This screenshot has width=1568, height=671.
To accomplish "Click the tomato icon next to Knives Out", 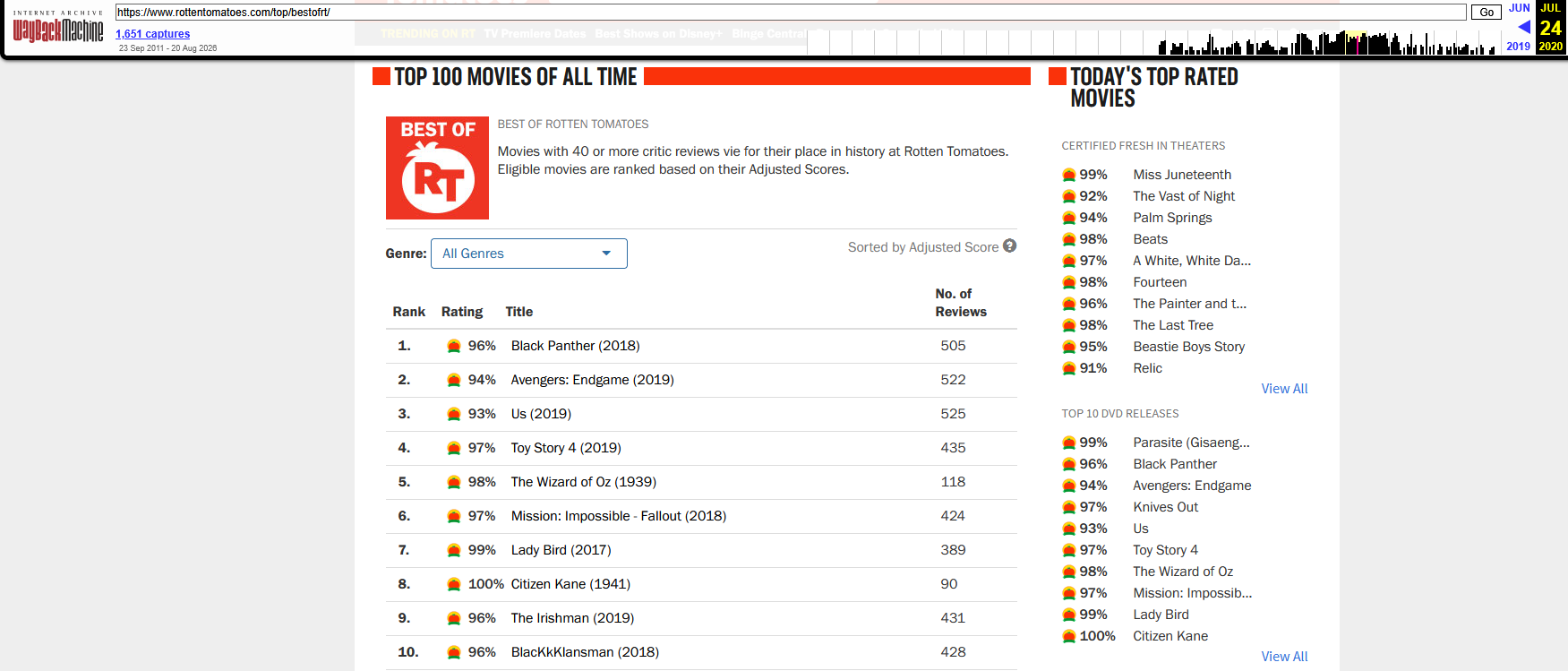I will (1069, 507).
